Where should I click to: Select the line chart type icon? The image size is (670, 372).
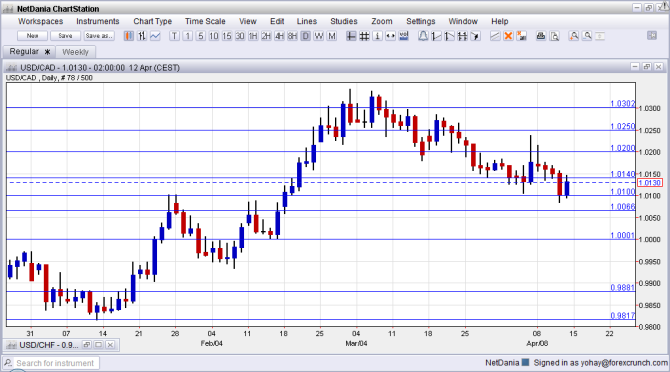pos(155,36)
